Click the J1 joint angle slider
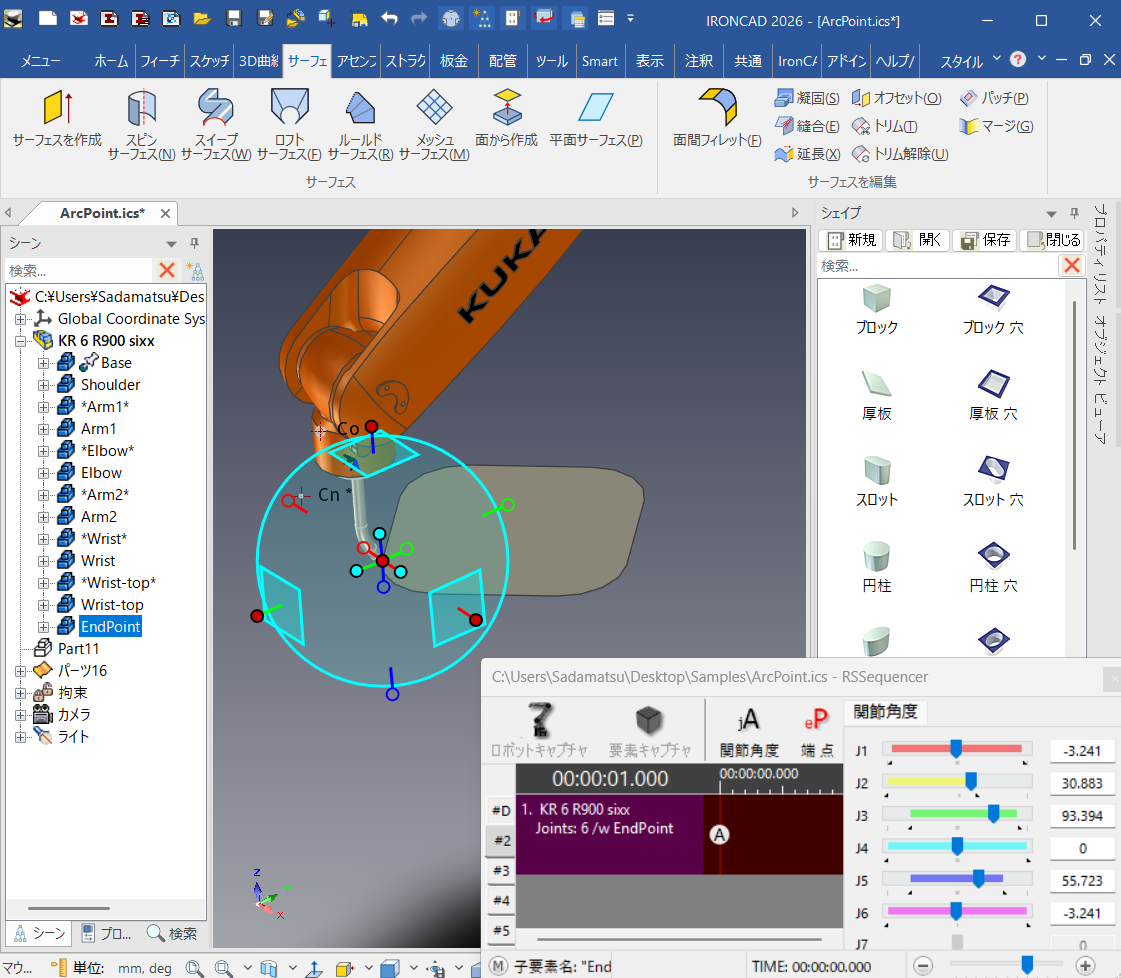Image resolution: width=1121 pixels, height=978 pixels. click(x=957, y=749)
